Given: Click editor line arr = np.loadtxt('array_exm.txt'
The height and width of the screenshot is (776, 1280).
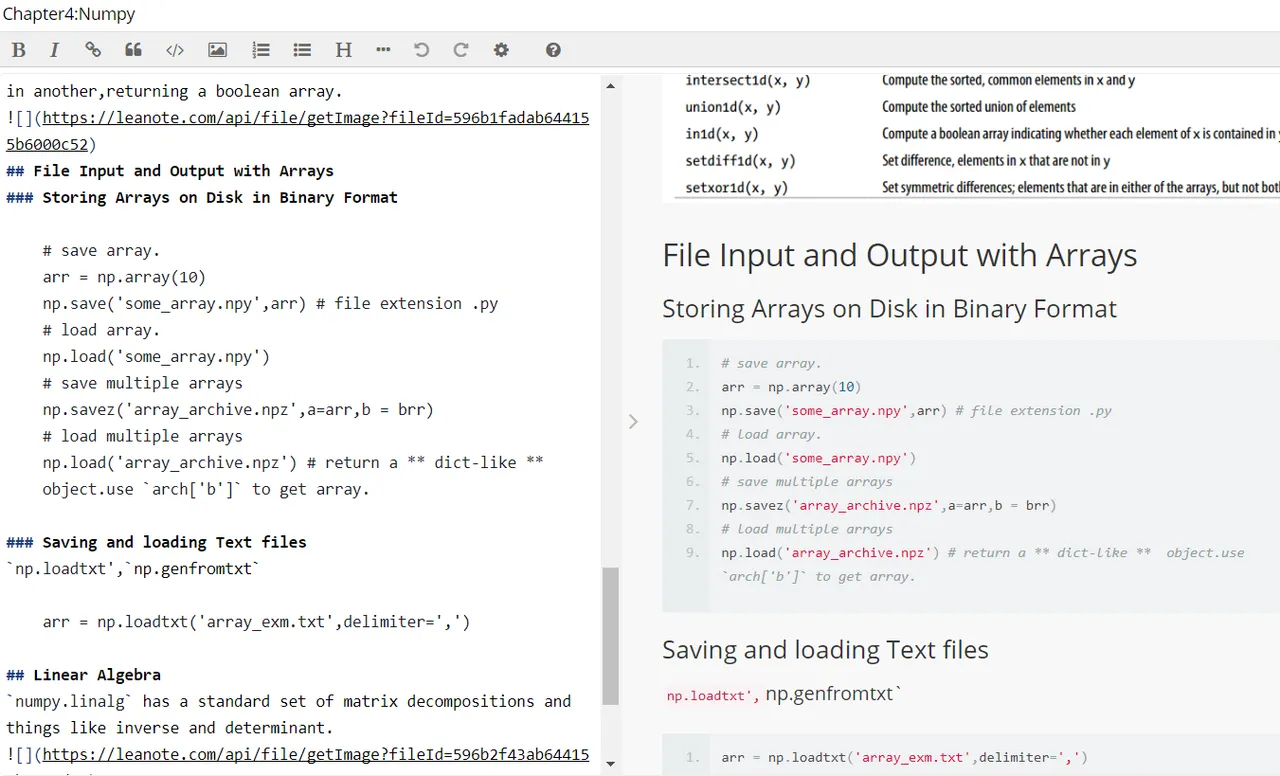Looking at the screenshot, I should (256, 621).
